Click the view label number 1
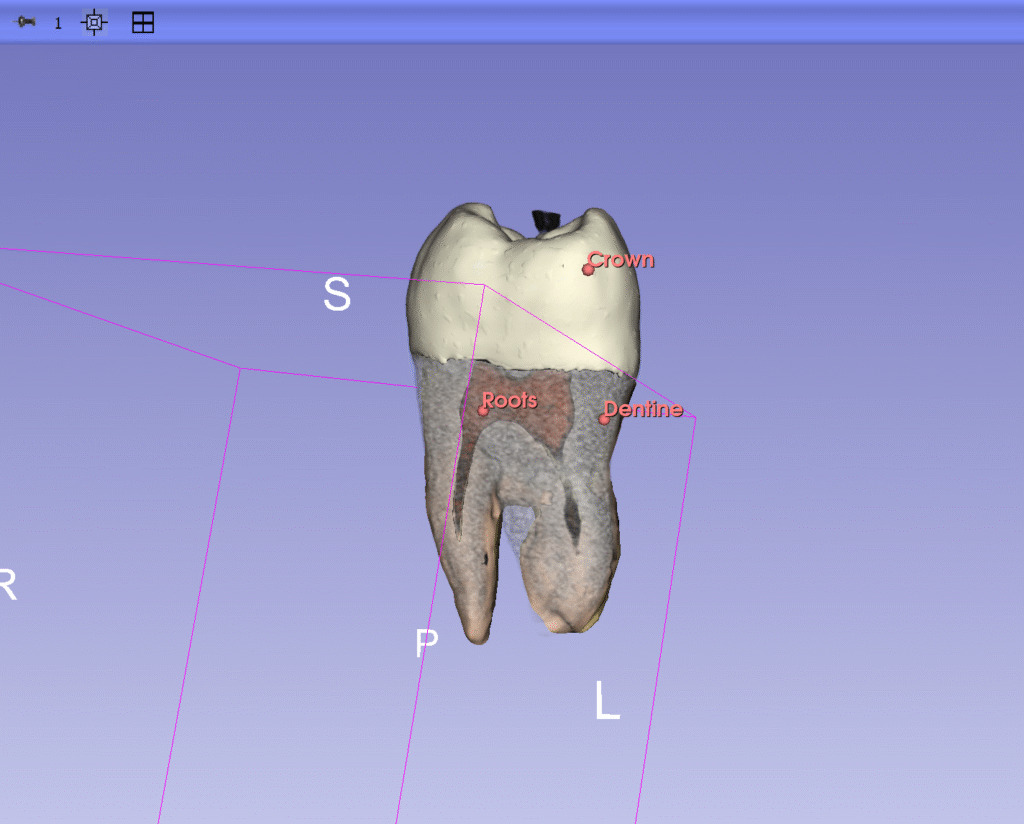The width and height of the screenshot is (1024, 824). [x=58, y=23]
